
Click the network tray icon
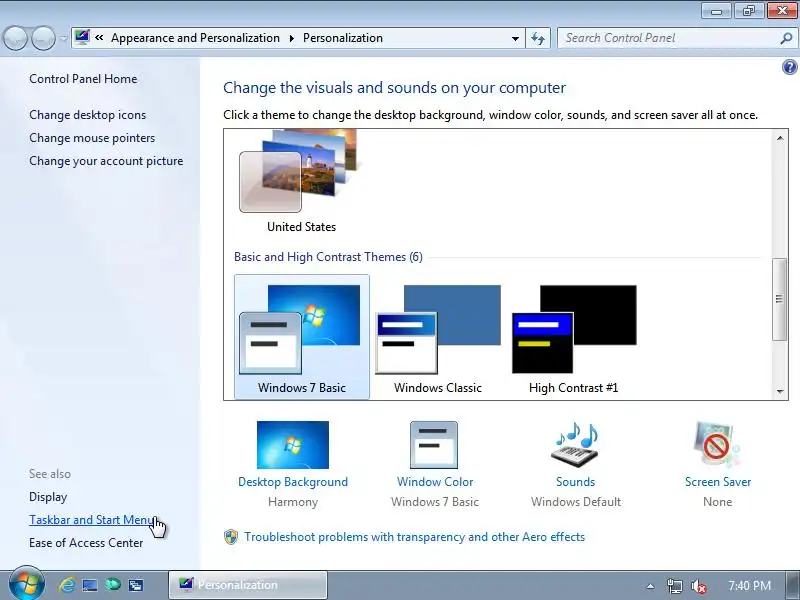point(674,586)
